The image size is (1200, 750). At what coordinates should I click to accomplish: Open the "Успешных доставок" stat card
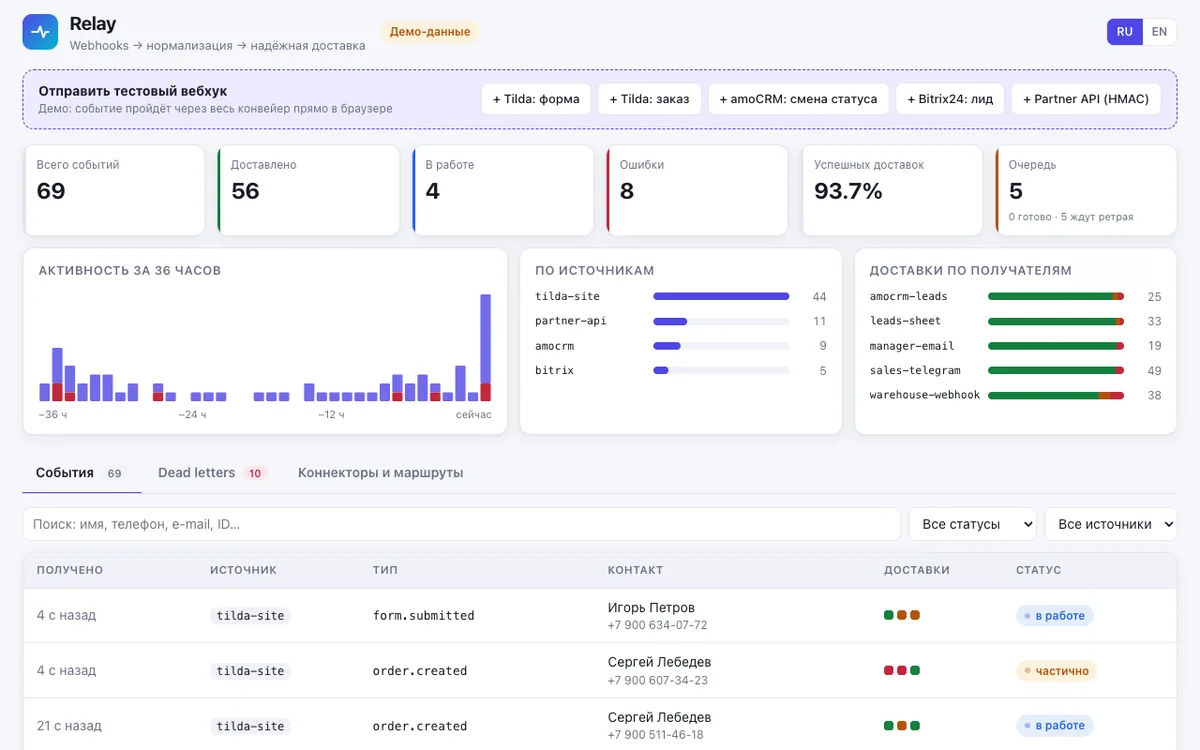point(892,190)
